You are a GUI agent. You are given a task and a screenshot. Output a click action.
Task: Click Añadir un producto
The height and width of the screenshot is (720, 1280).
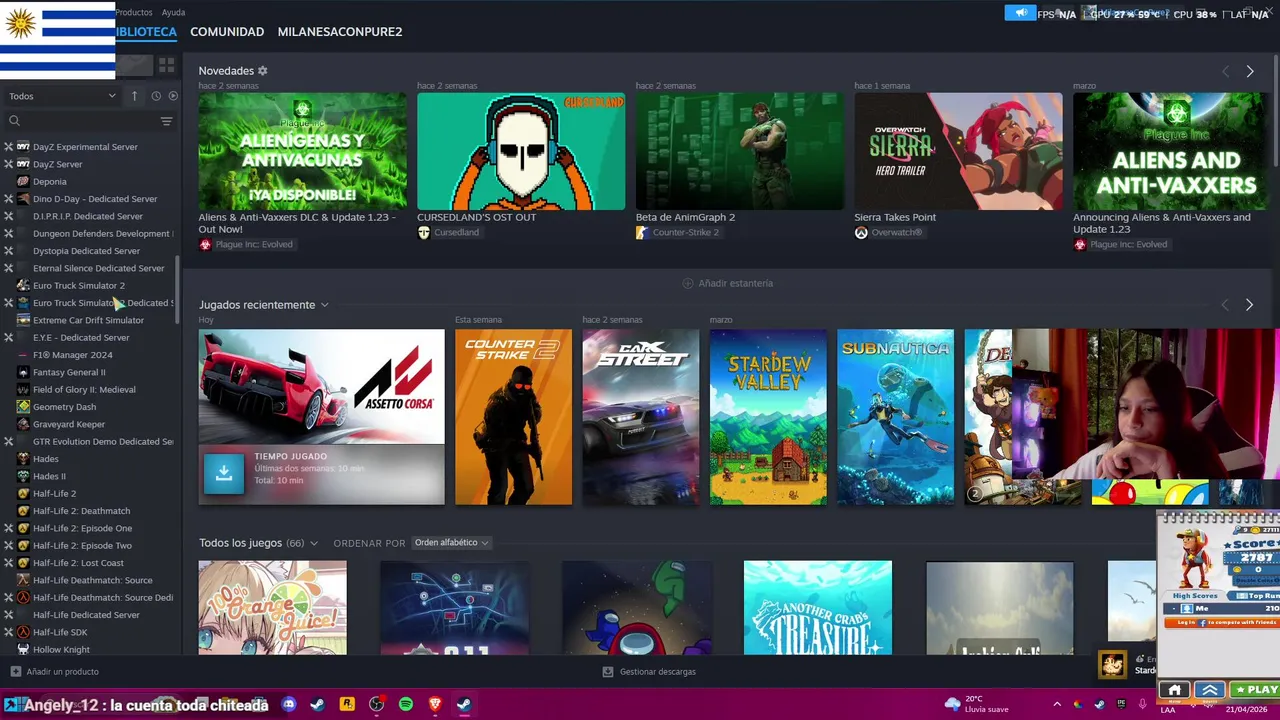pyautogui.click(x=55, y=672)
